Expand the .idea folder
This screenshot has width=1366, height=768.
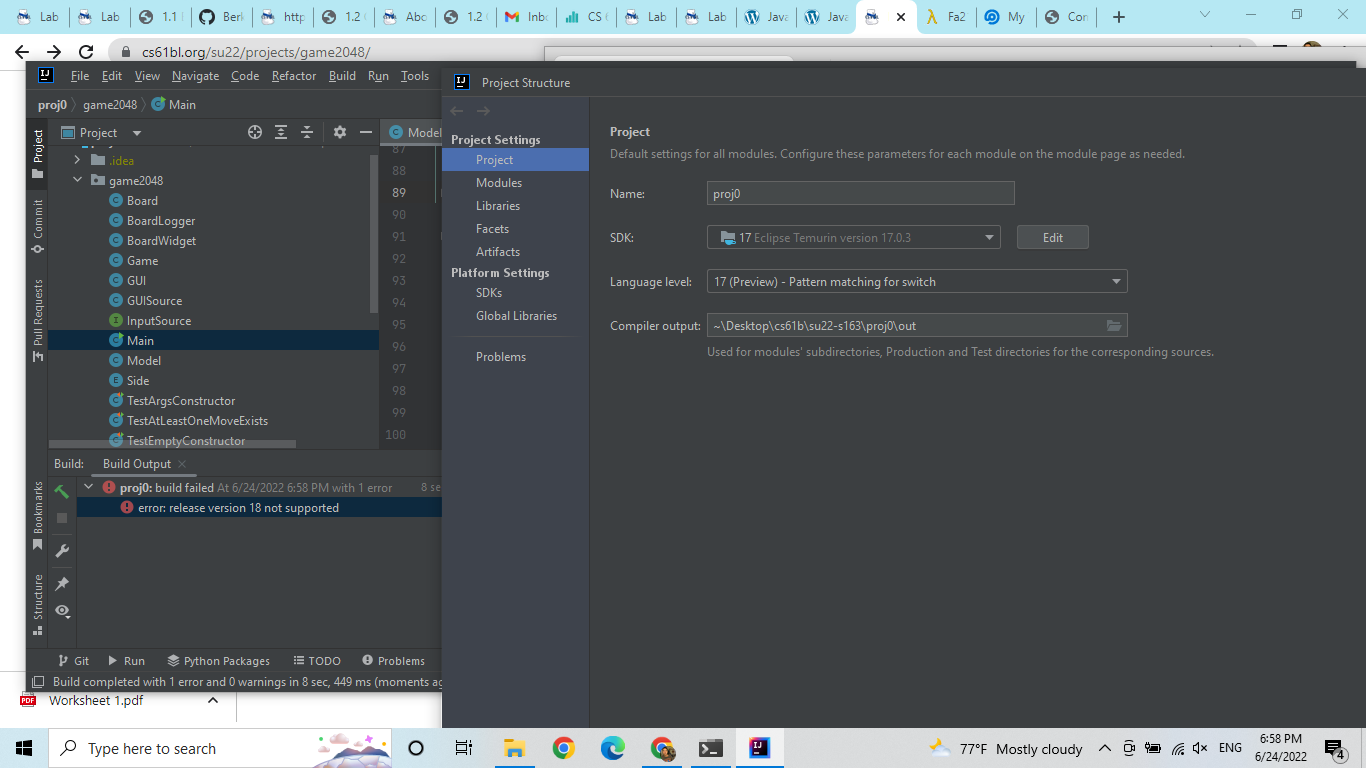[78, 160]
